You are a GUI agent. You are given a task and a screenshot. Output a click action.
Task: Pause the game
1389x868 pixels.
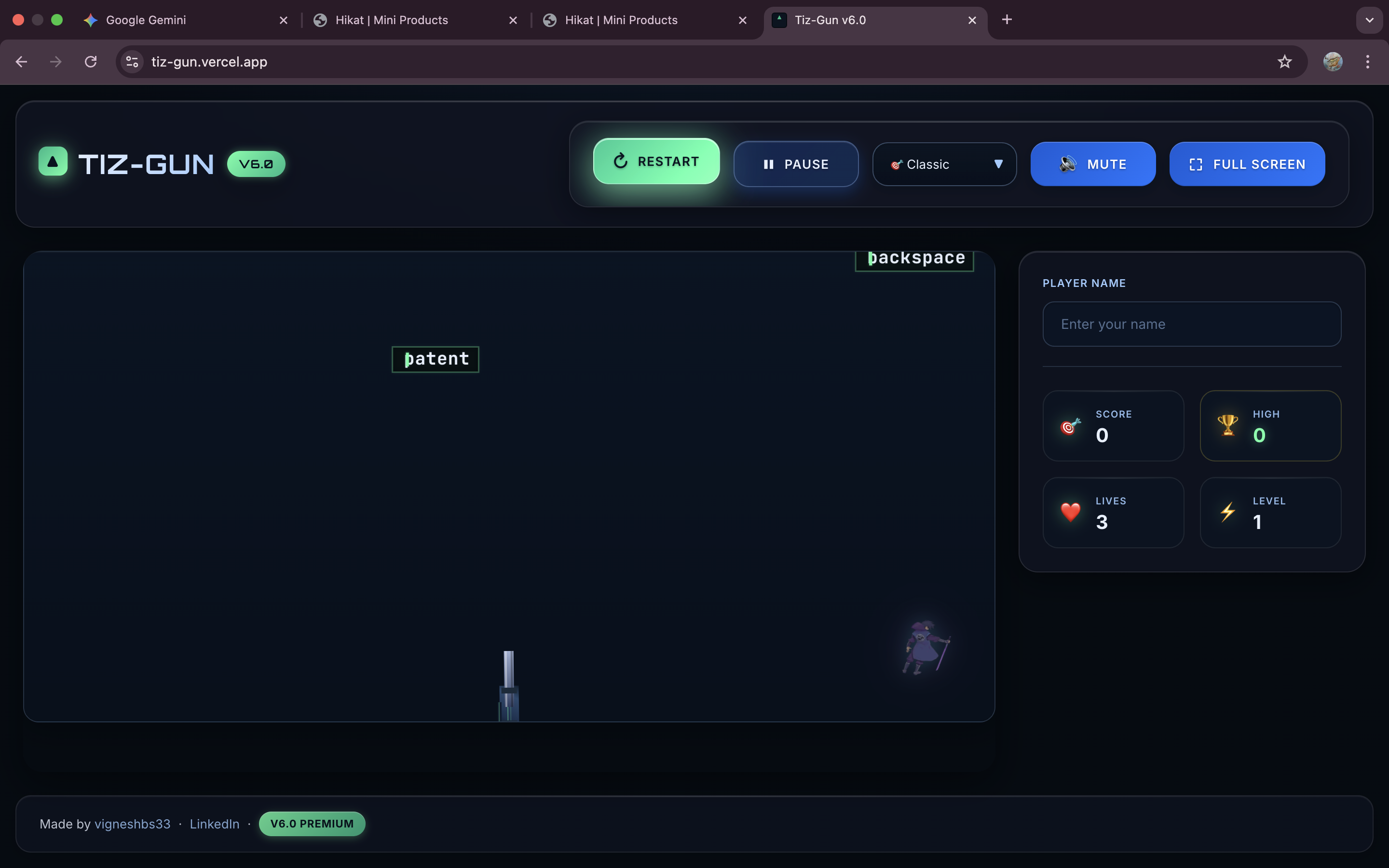click(x=795, y=165)
